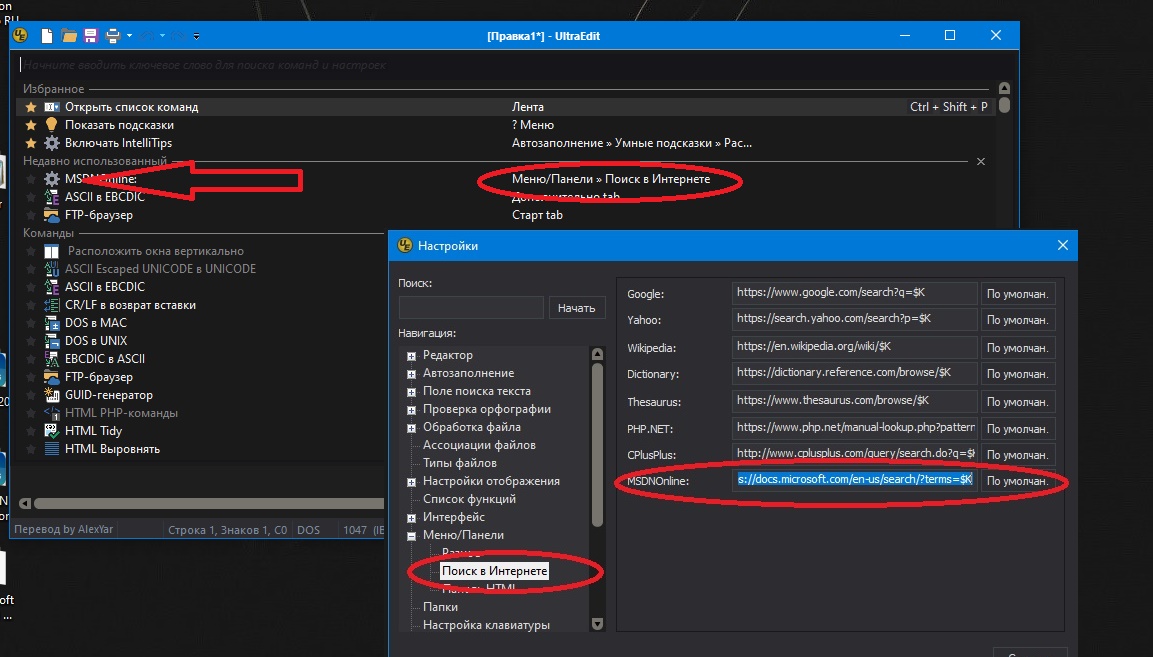Click the PHP.NET URL input field
The image size is (1153, 657).
tap(854, 427)
